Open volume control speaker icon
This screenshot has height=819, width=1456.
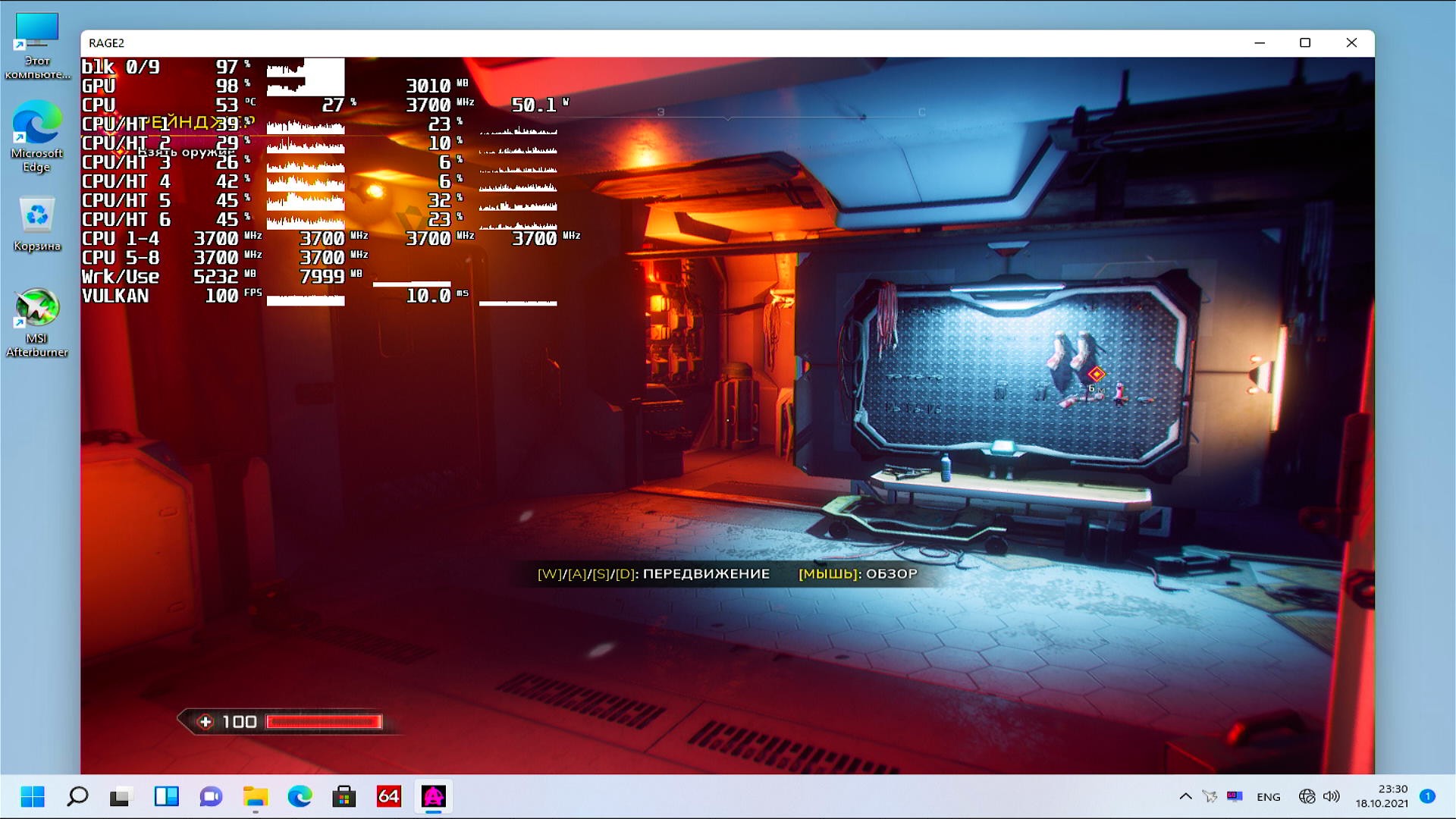[1331, 796]
